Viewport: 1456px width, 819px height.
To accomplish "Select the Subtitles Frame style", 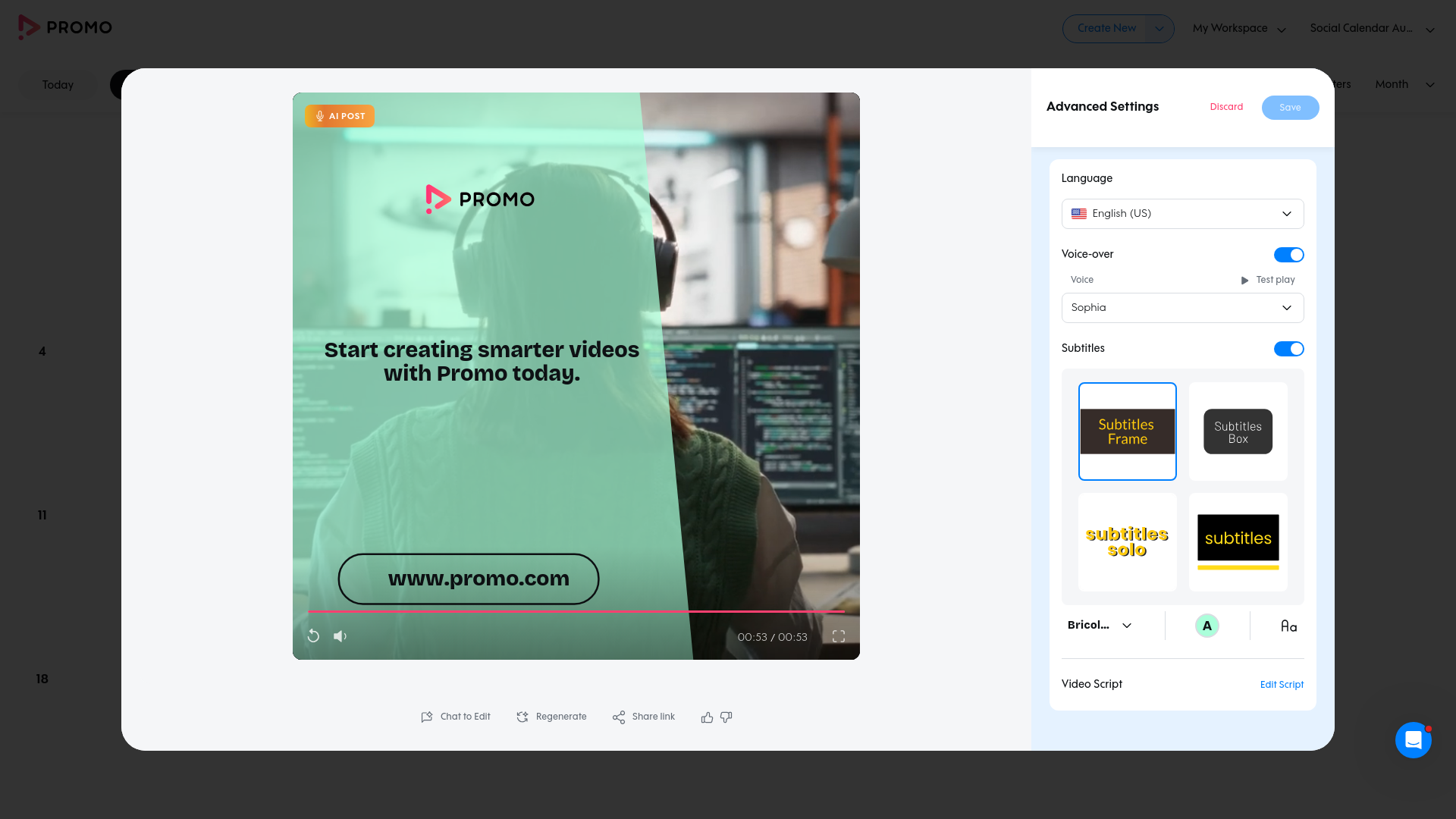I will tap(1127, 431).
